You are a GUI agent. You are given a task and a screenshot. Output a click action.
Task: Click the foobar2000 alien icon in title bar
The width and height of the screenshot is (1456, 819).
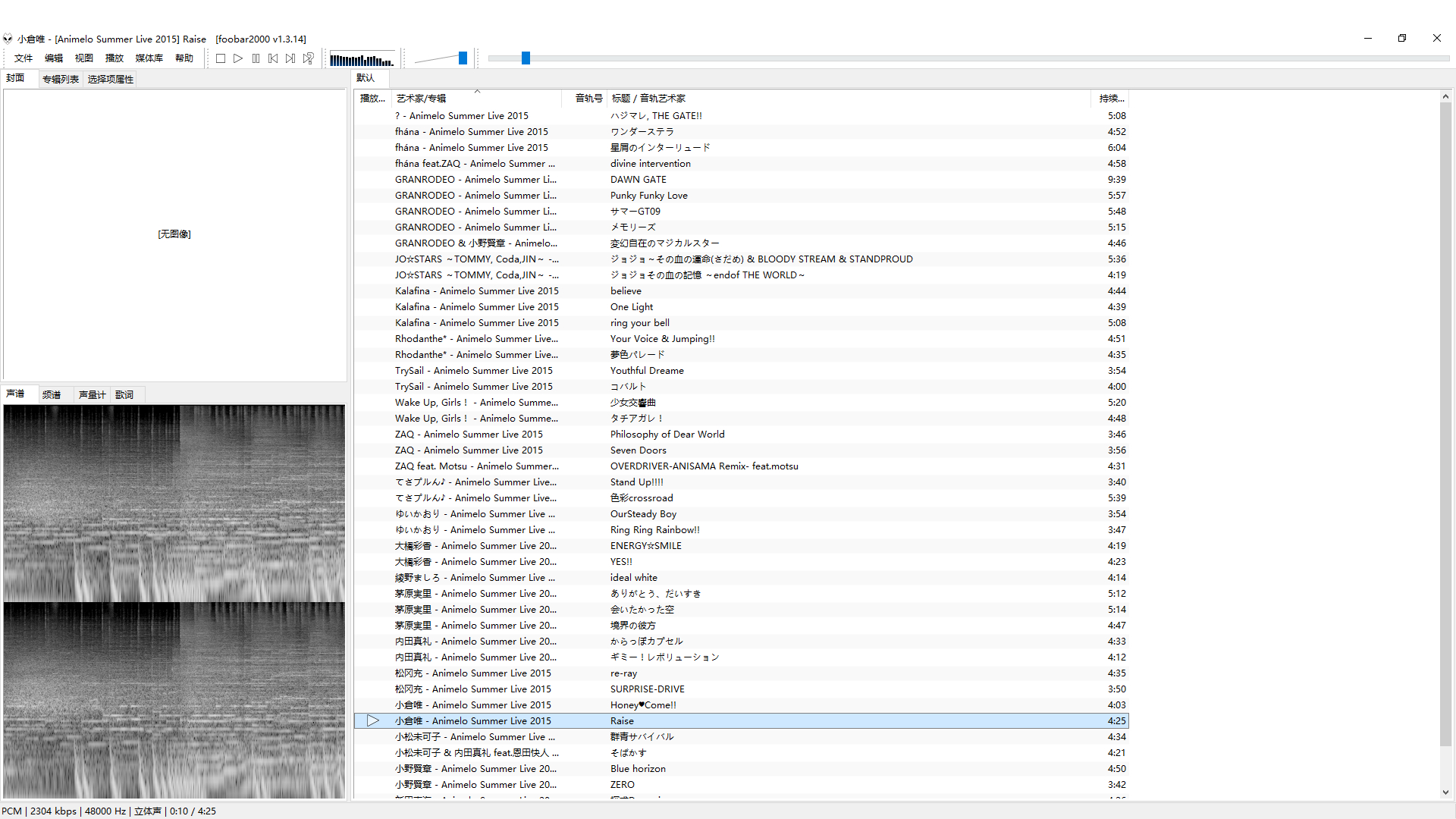point(8,39)
